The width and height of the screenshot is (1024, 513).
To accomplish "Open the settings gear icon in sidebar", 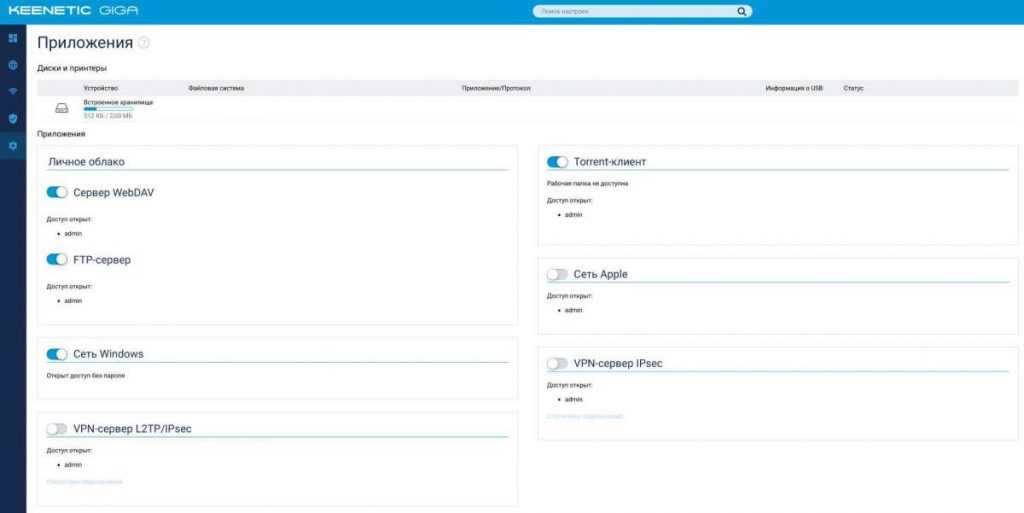I will pos(13,146).
